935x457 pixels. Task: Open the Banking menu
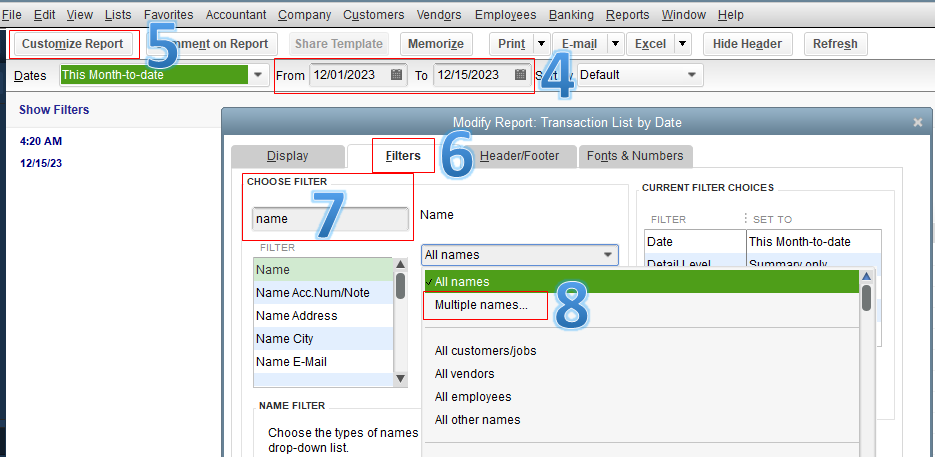pos(571,14)
